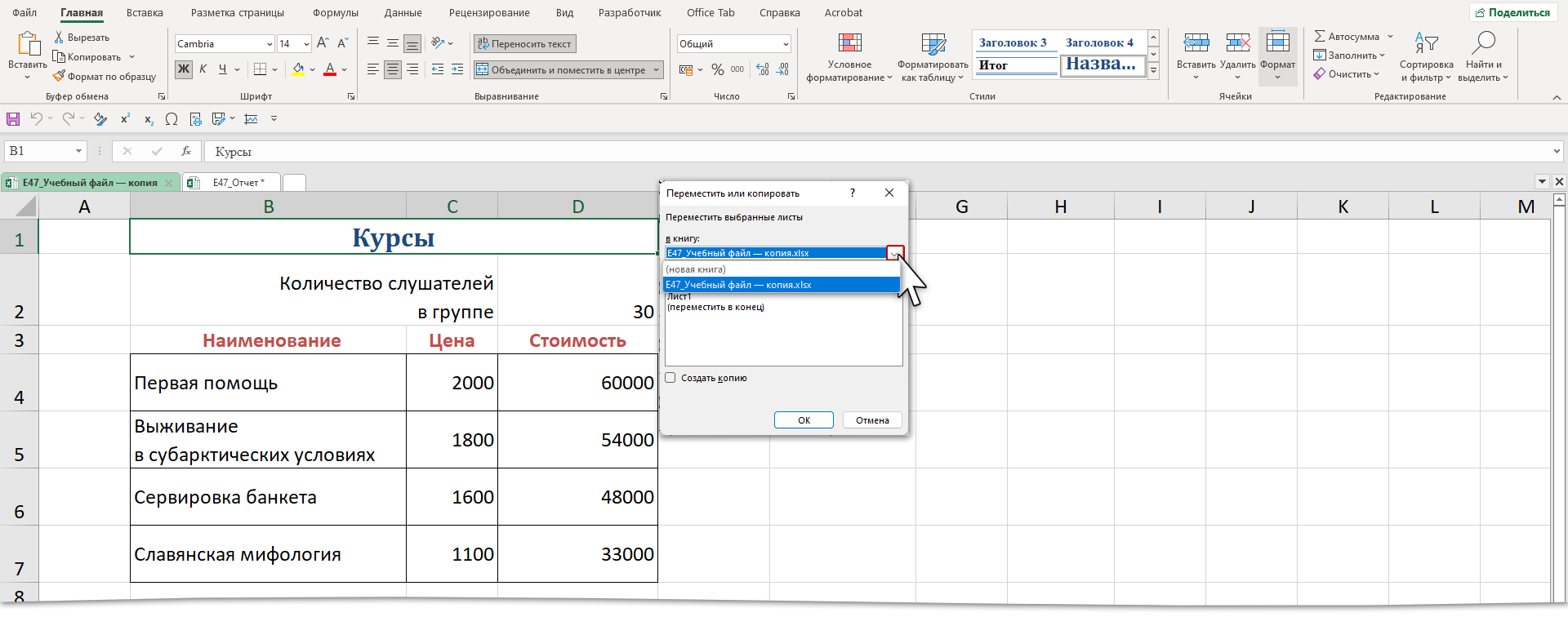The height and width of the screenshot is (617, 1568).
Task: Decrease the cell indent
Action: [438, 69]
